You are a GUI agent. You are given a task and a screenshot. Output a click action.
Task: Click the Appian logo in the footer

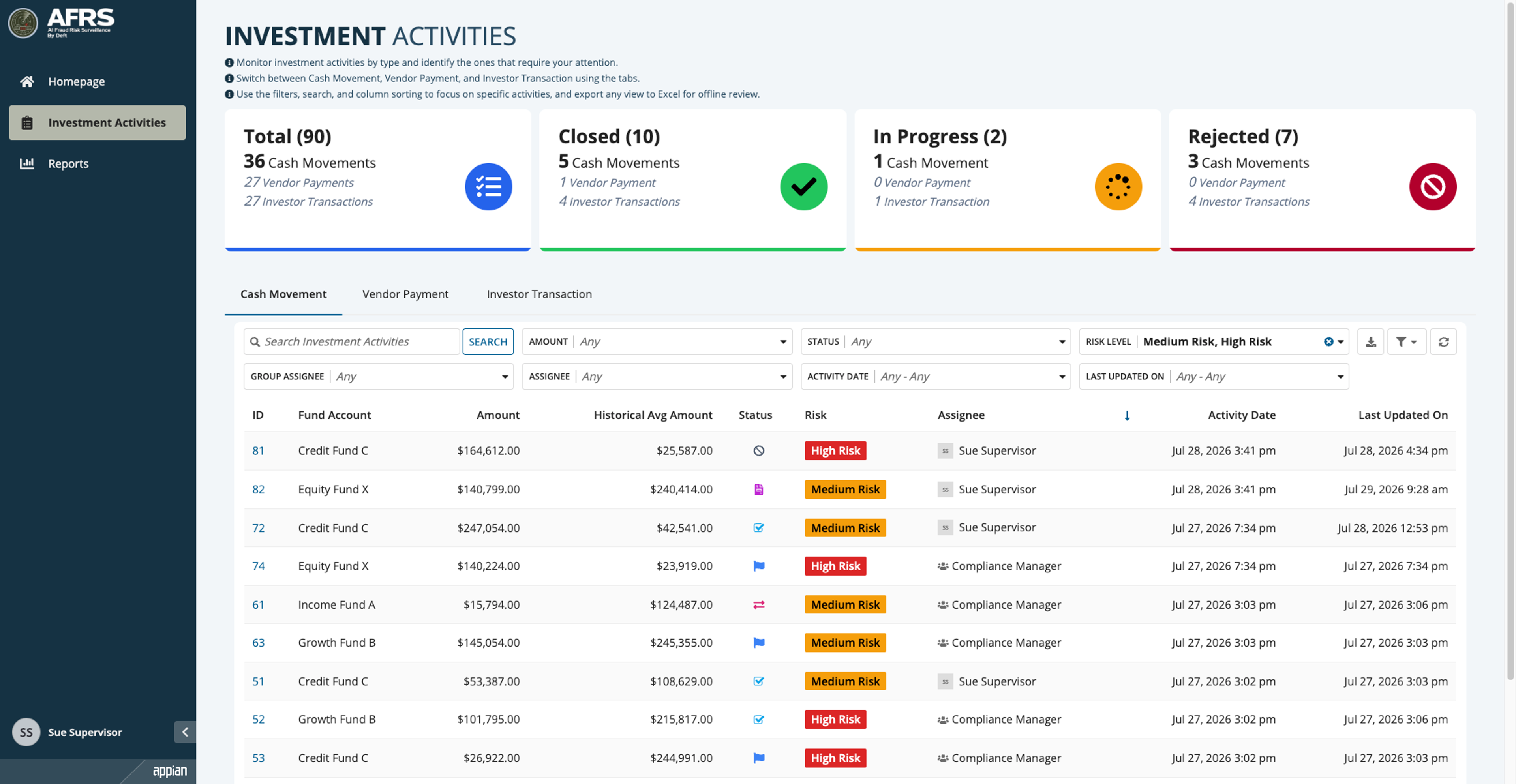click(169, 771)
